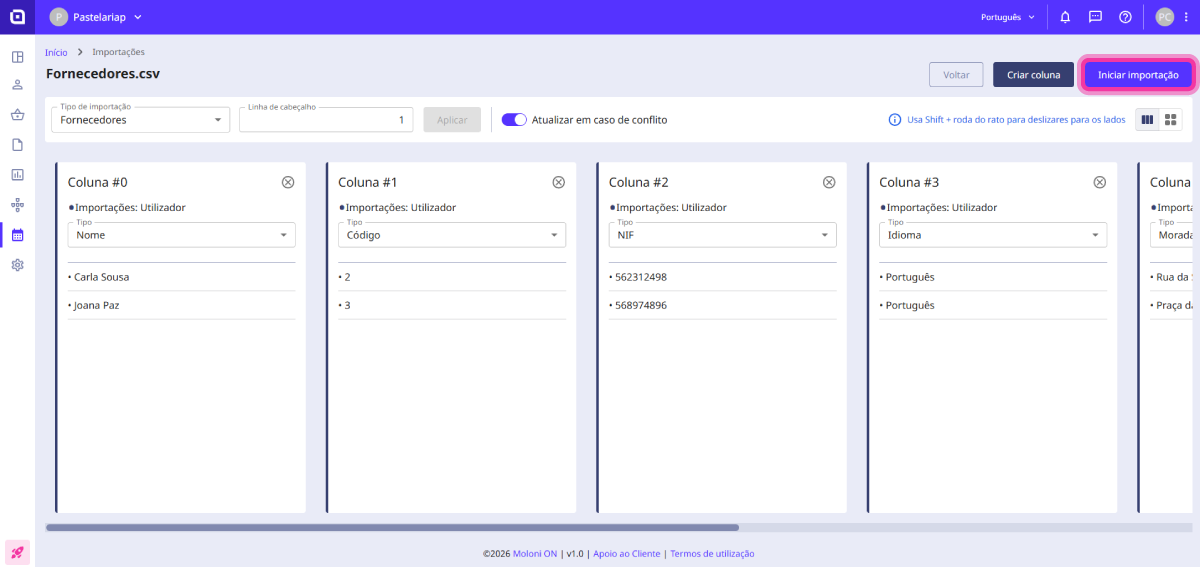Click code value 2 in Coluna #1
The width and height of the screenshot is (1200, 567).
point(347,277)
